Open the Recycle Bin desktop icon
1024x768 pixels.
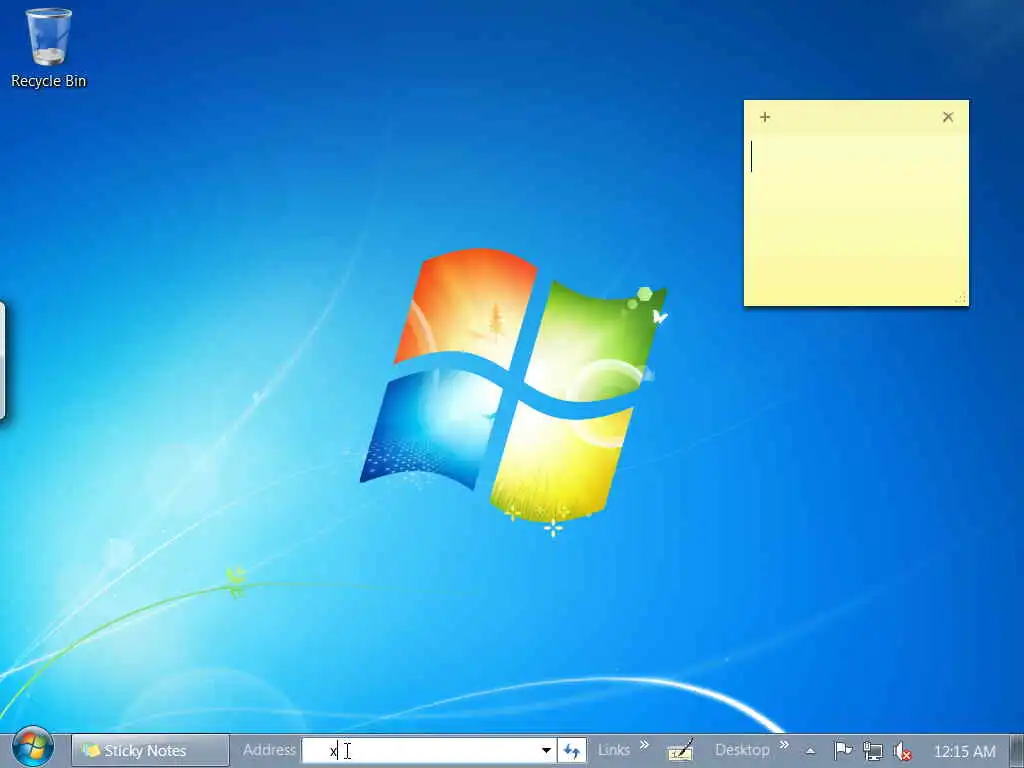(x=48, y=48)
